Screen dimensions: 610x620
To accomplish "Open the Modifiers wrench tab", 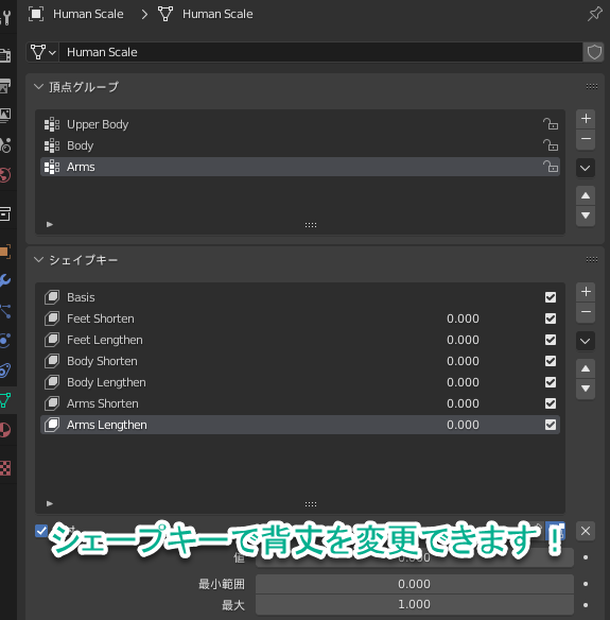I will 5,281.
